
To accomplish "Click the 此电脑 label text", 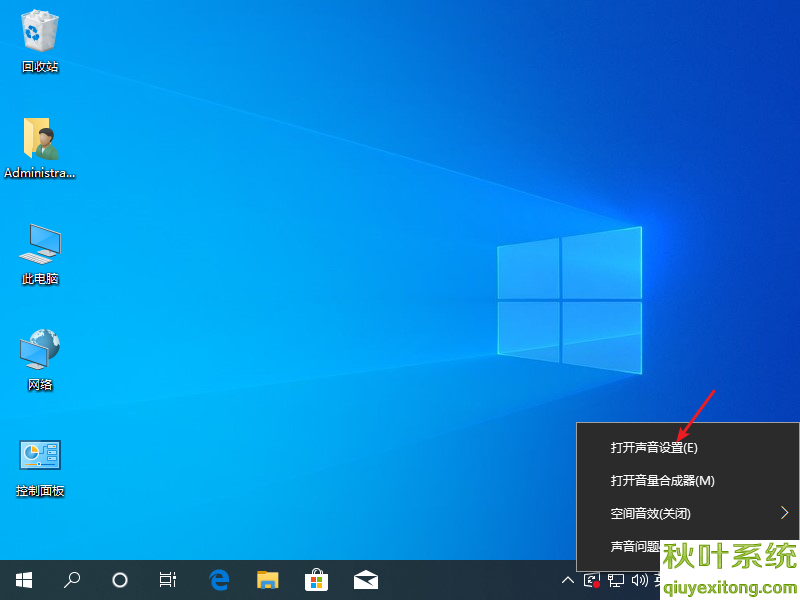I will 40,279.
